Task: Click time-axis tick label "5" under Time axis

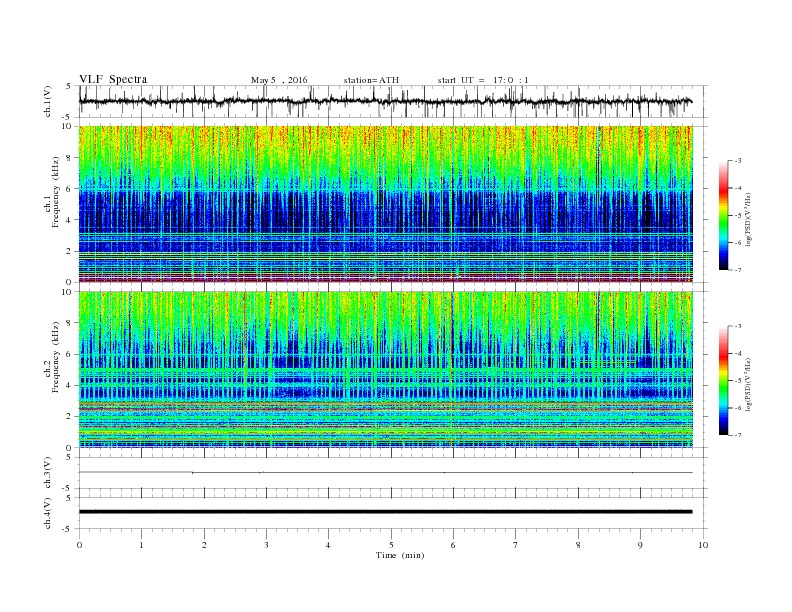Action: click(391, 545)
